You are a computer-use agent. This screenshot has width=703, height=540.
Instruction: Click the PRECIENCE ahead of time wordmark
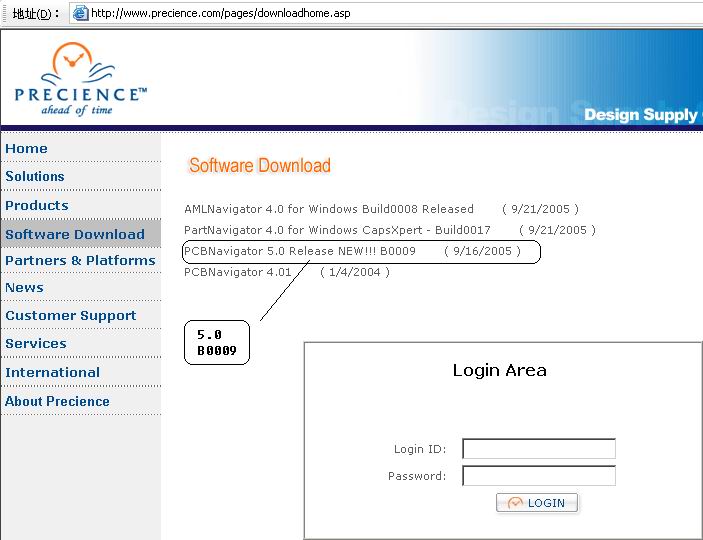tap(80, 101)
